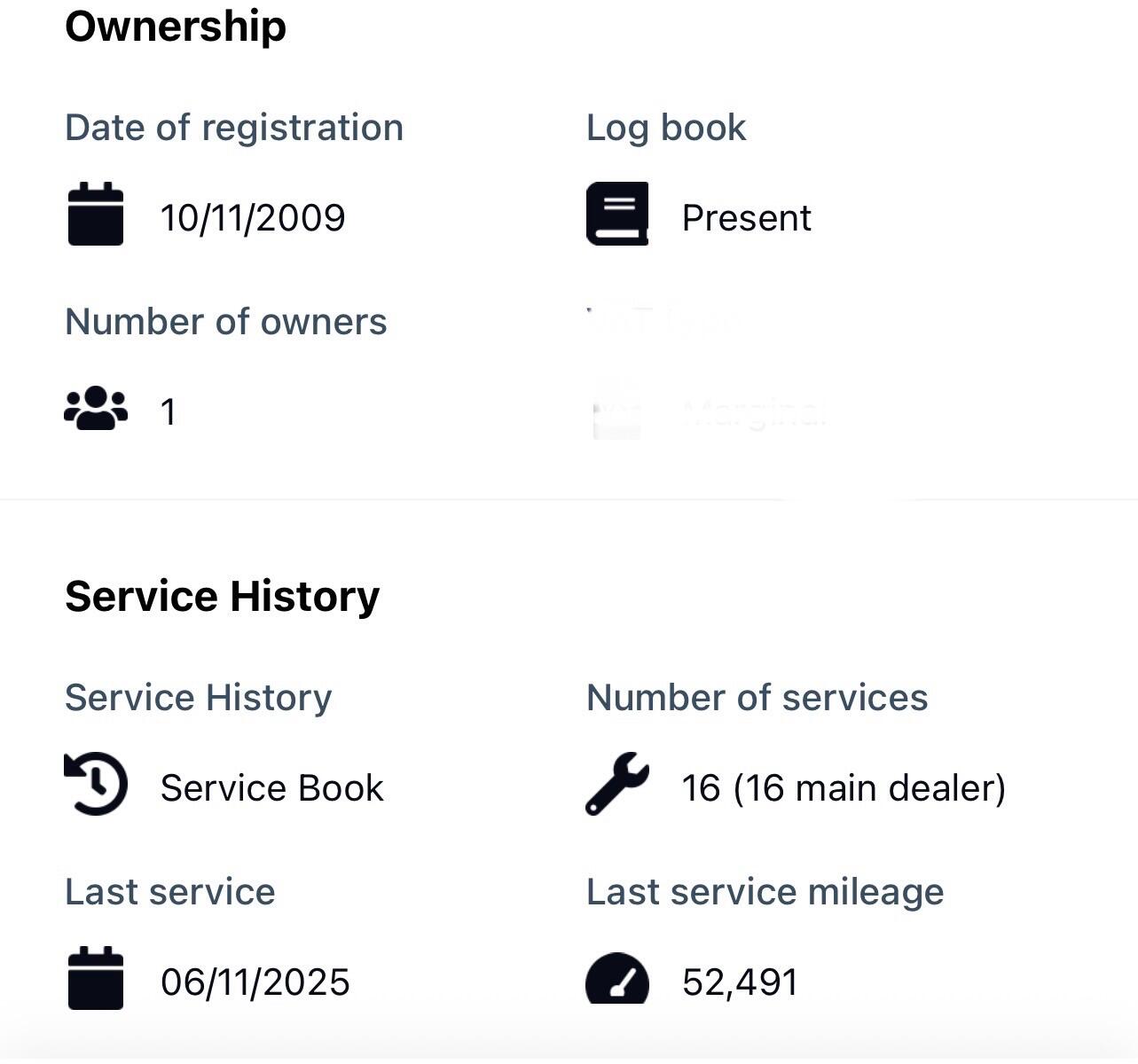Click the Log book label
Viewport: 1138px width, 1064px height.
click(666, 128)
